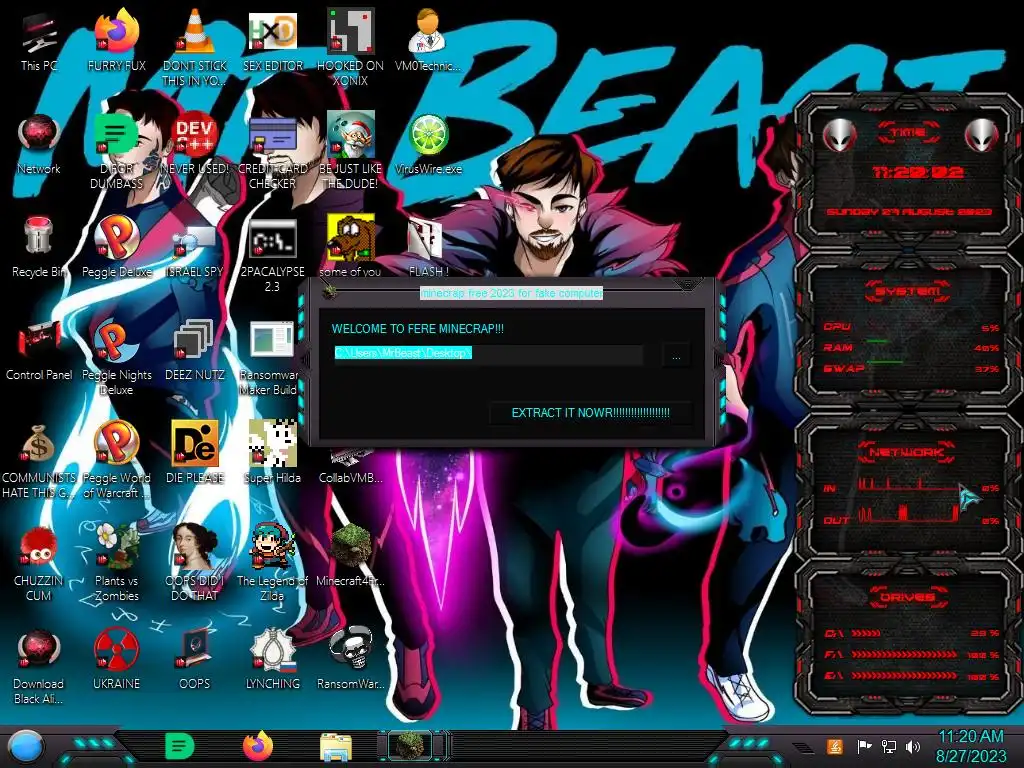This screenshot has width=1024, height=768.
Task: Select the DIE PLEASE De icon
Action: tap(195, 453)
